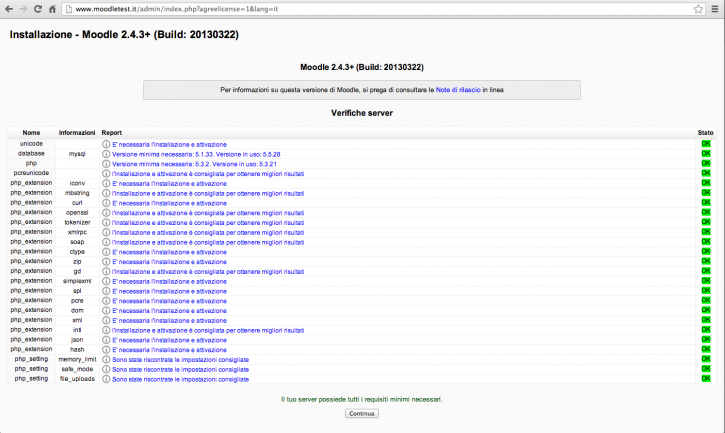Click the OK status for file_uploads row

tap(706, 378)
